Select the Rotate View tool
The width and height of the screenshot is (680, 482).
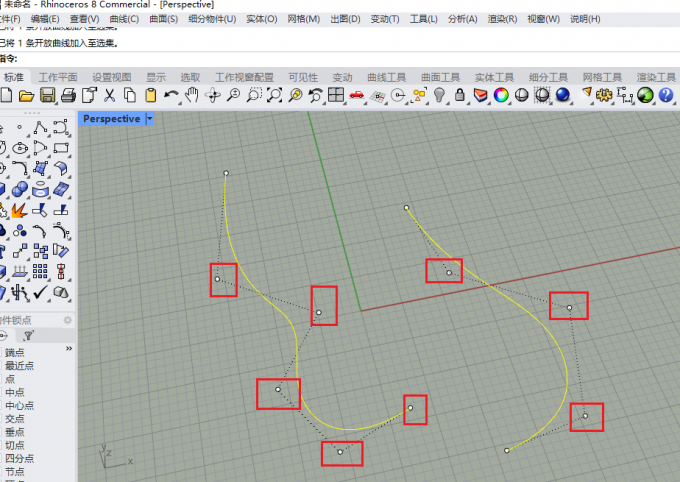(x=212, y=95)
